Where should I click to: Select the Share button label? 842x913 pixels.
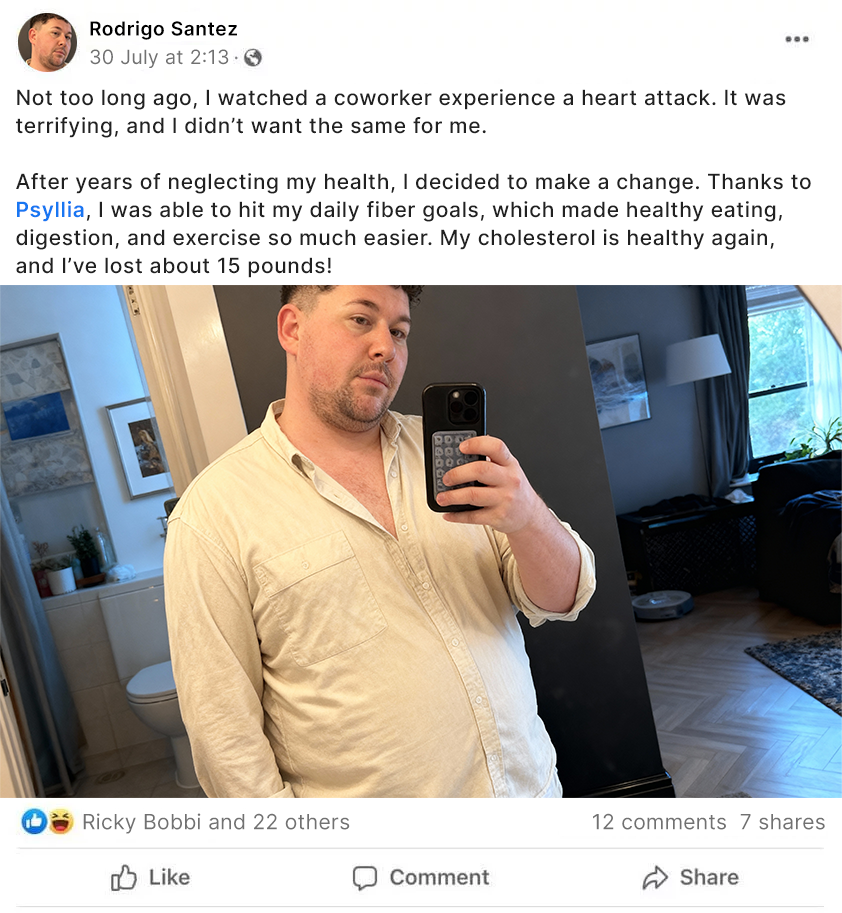pyautogui.click(x=709, y=877)
